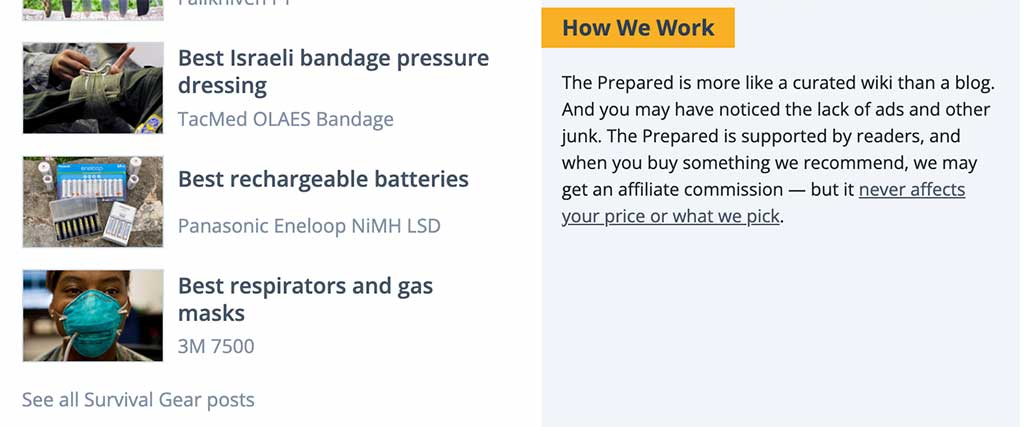This screenshot has height=427, width=1024.
Task: Click the rechargeable batteries thumbnail image
Action: point(92,201)
